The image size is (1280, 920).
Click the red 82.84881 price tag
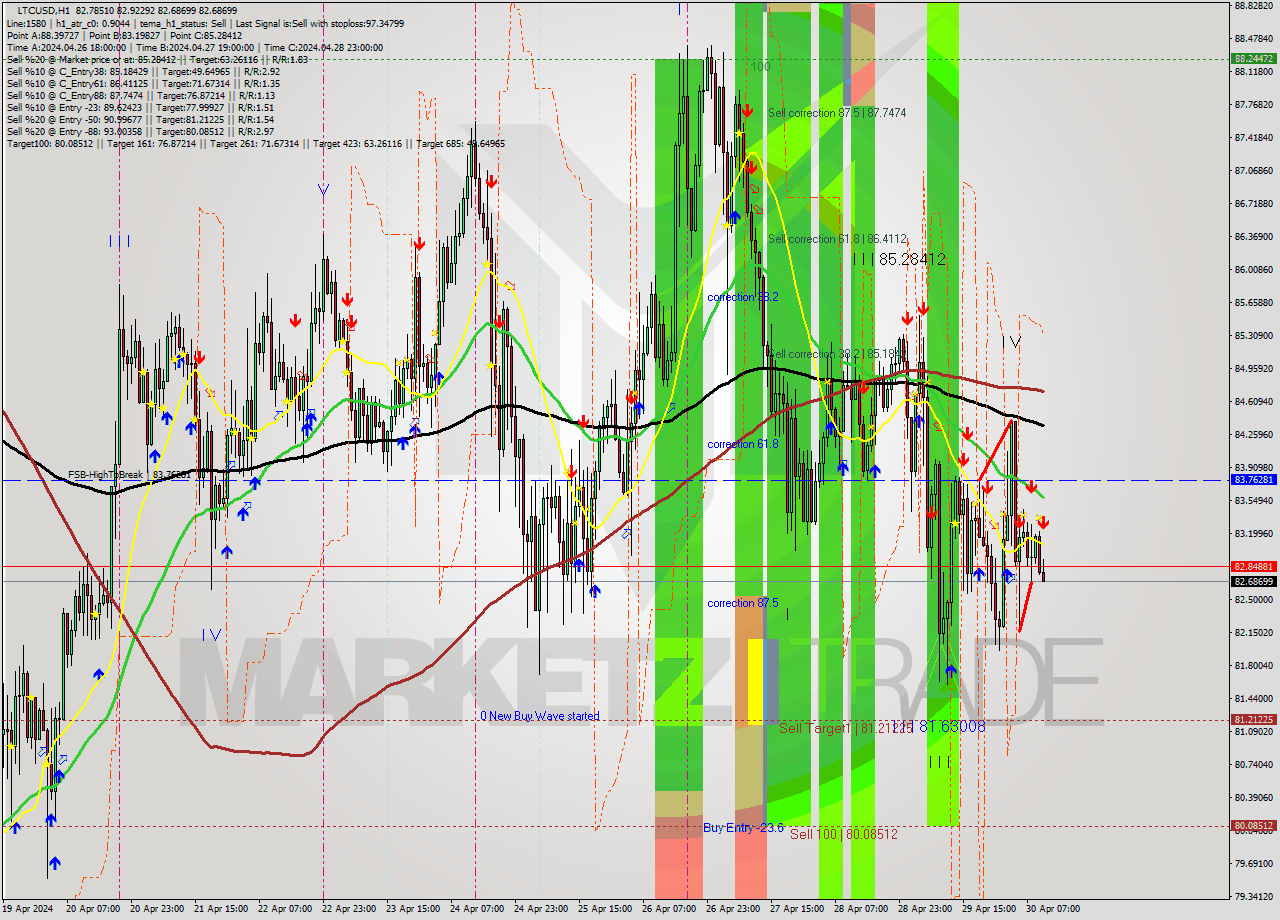pyautogui.click(x=1254, y=566)
